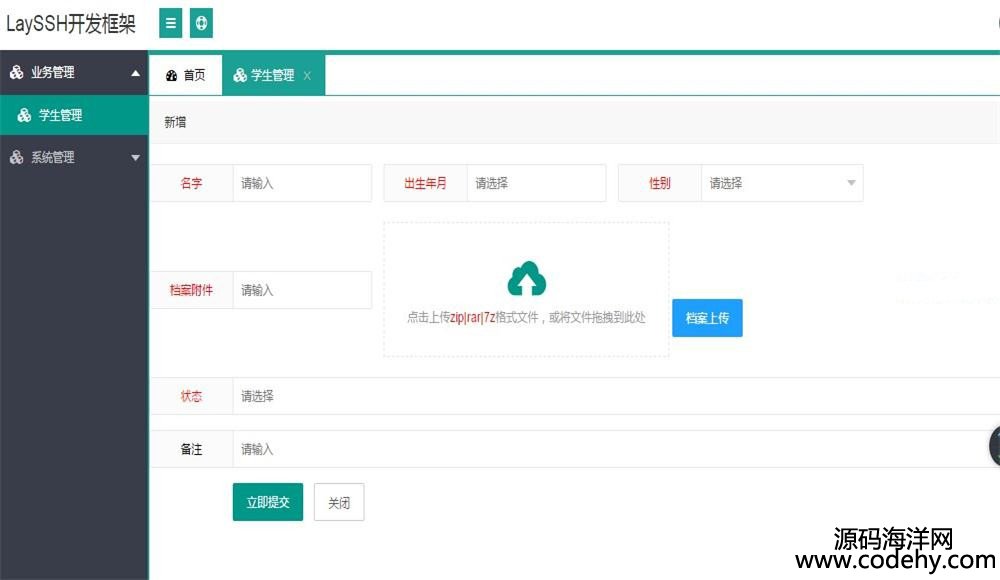
Task: Switch to the 首页 tab
Action: [186, 75]
